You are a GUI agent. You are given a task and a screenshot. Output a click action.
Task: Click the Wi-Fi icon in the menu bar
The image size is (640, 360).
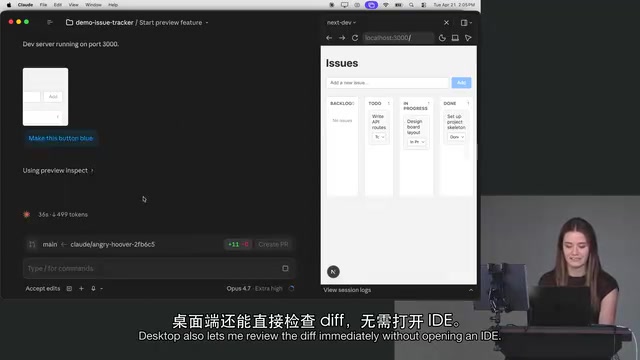[385, 5]
